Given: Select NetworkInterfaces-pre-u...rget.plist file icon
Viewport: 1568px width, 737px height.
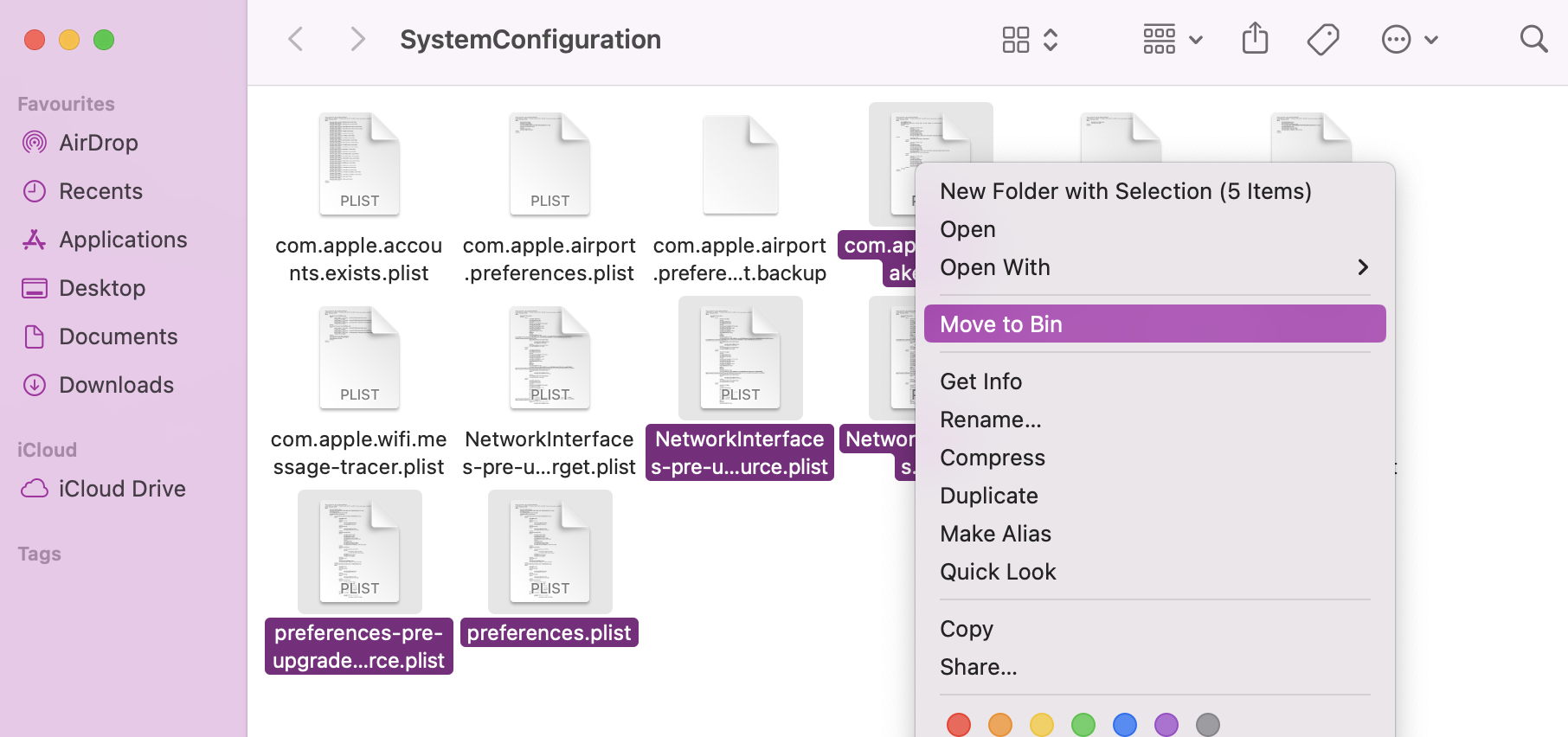Looking at the screenshot, I should [x=549, y=358].
